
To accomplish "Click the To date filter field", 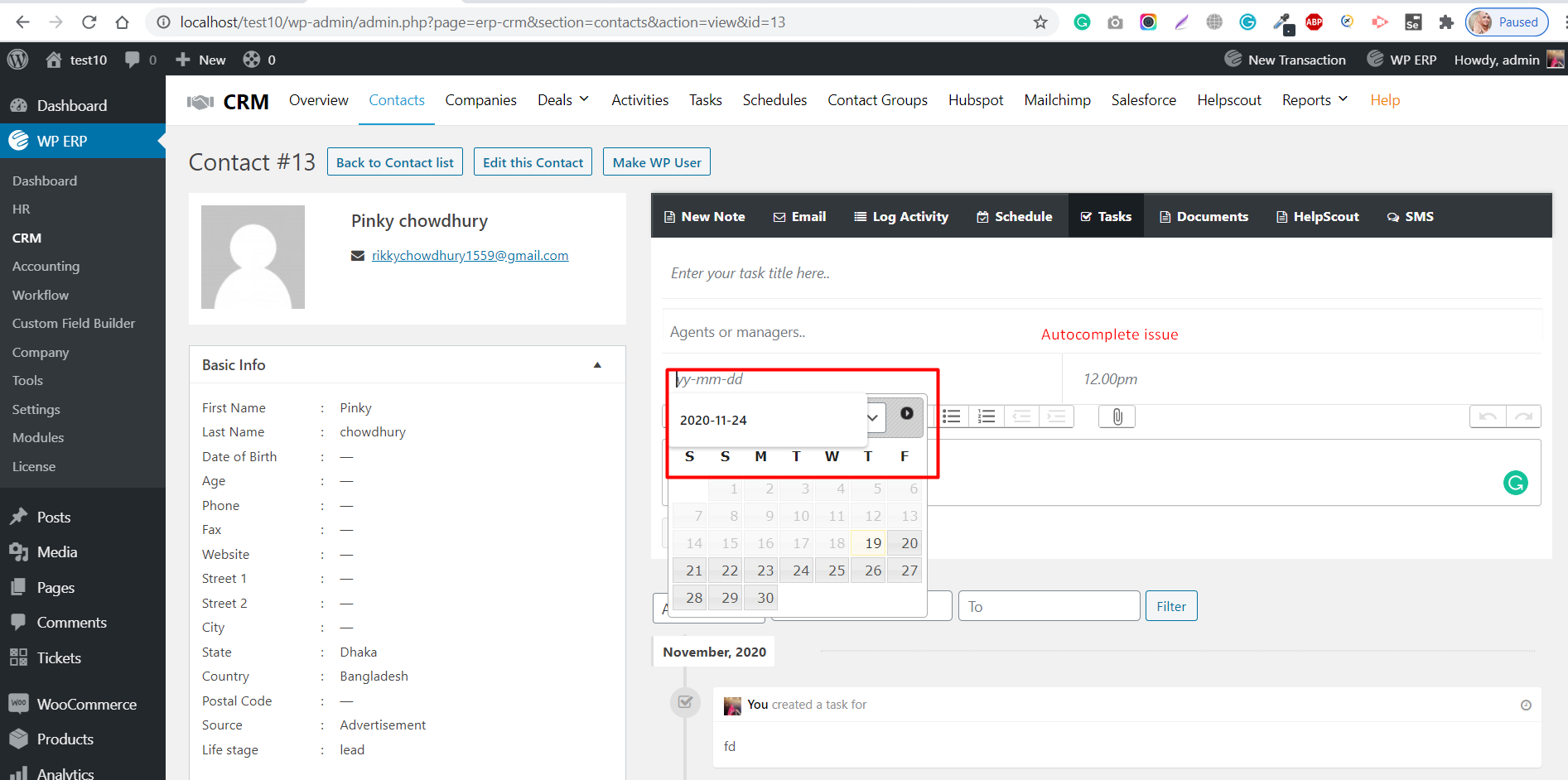I will 1049,606.
